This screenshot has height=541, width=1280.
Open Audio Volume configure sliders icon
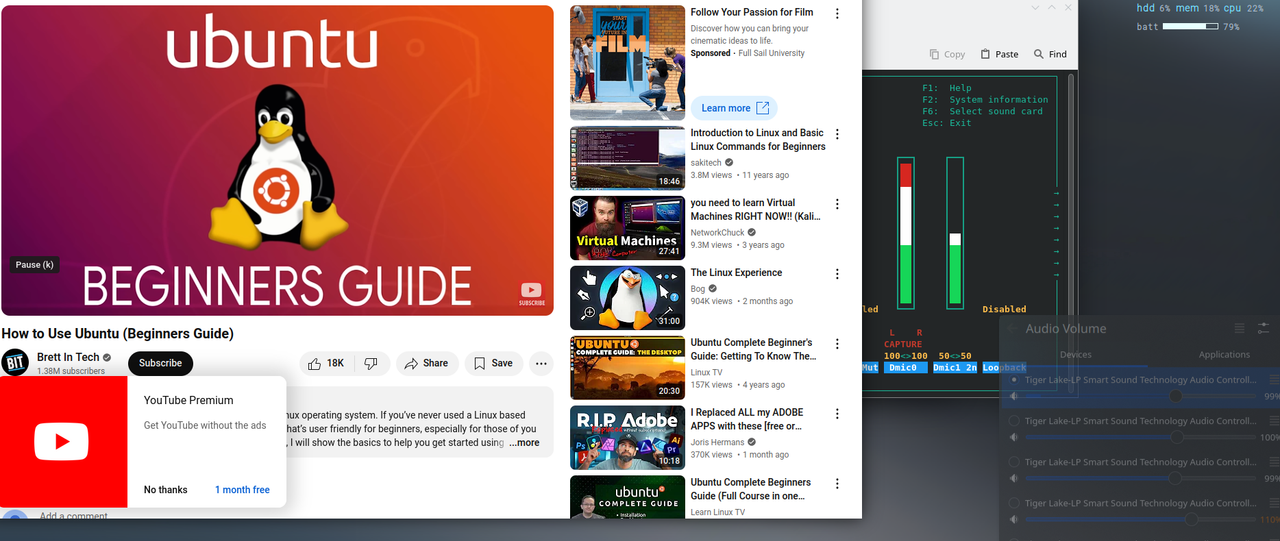pos(1263,328)
